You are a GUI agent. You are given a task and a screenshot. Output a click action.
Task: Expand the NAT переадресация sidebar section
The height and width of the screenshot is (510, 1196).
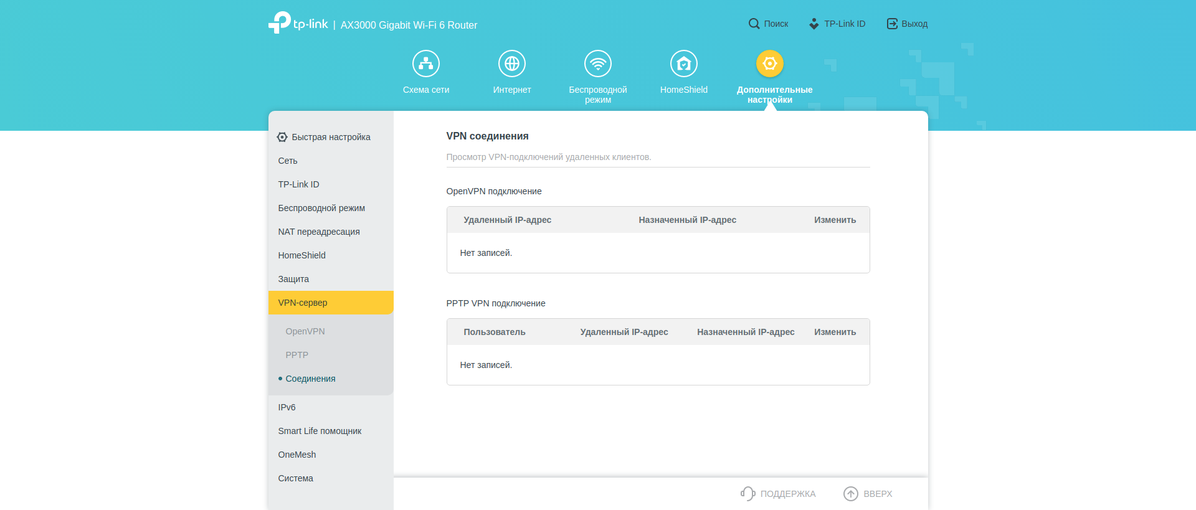coord(319,232)
